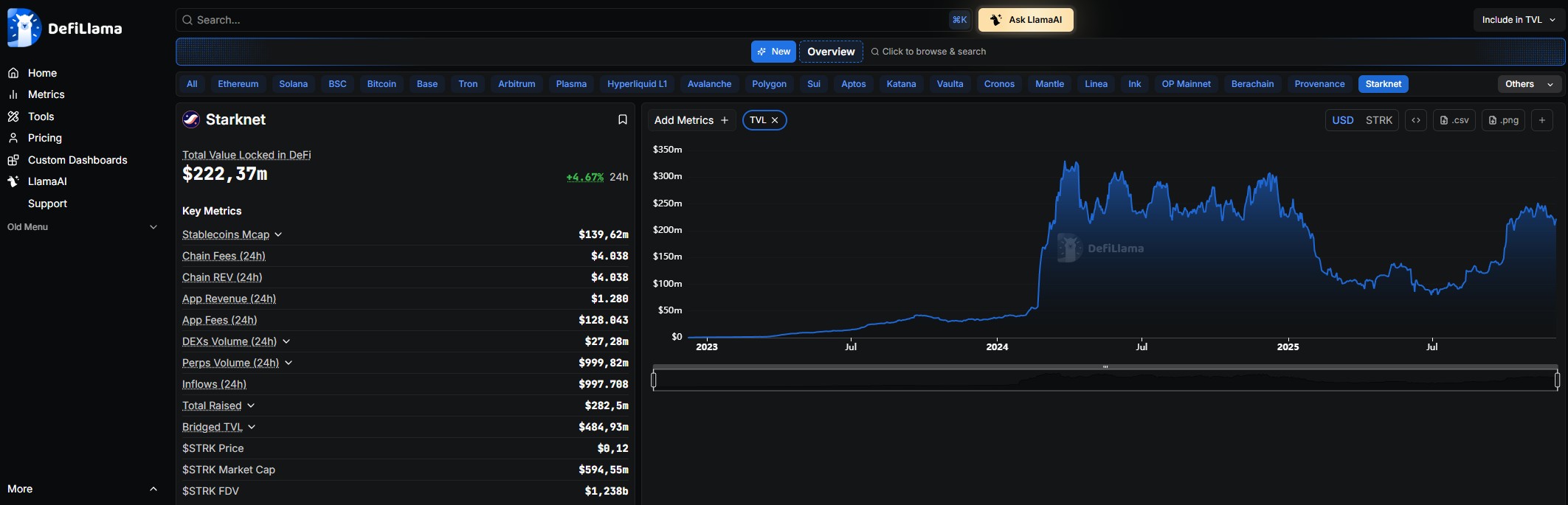Select the Bitcoin chain tab
1568x505 pixels.
click(381, 84)
